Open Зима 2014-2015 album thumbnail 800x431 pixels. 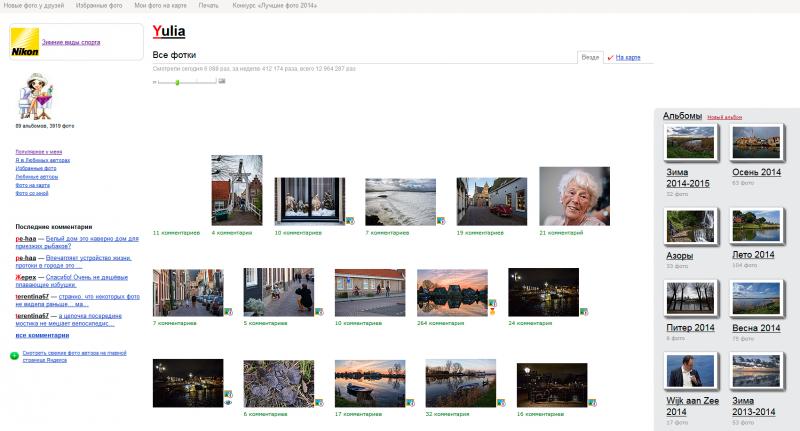(x=690, y=143)
